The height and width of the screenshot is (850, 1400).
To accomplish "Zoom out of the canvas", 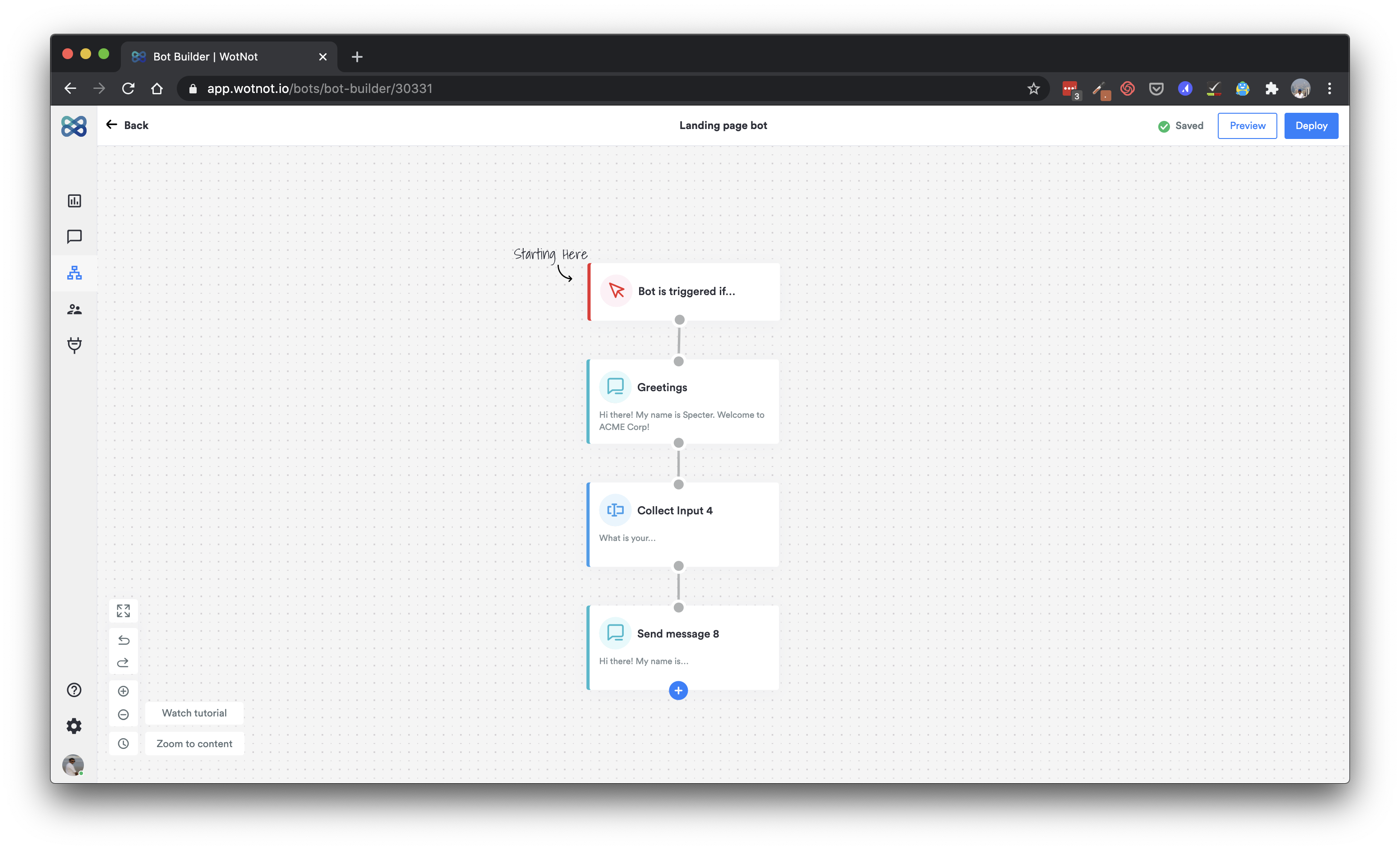I will click(123, 715).
